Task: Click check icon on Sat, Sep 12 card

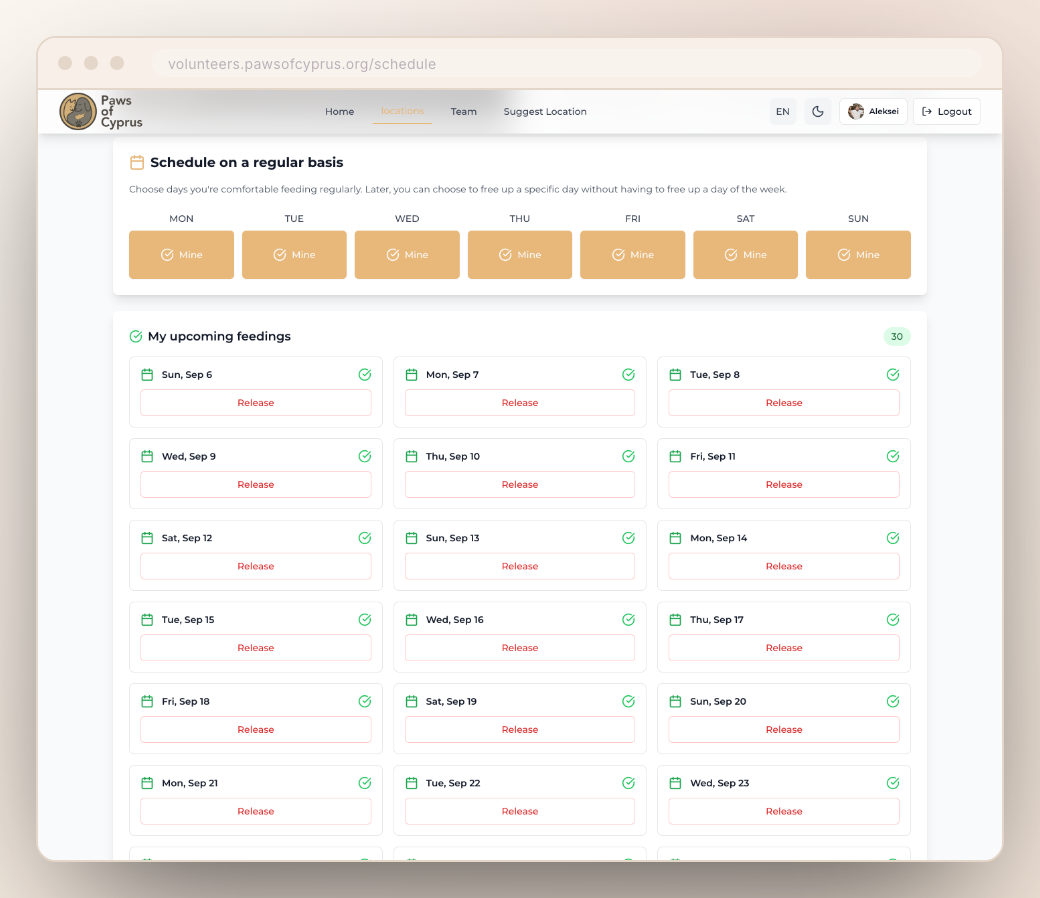Action: click(365, 538)
